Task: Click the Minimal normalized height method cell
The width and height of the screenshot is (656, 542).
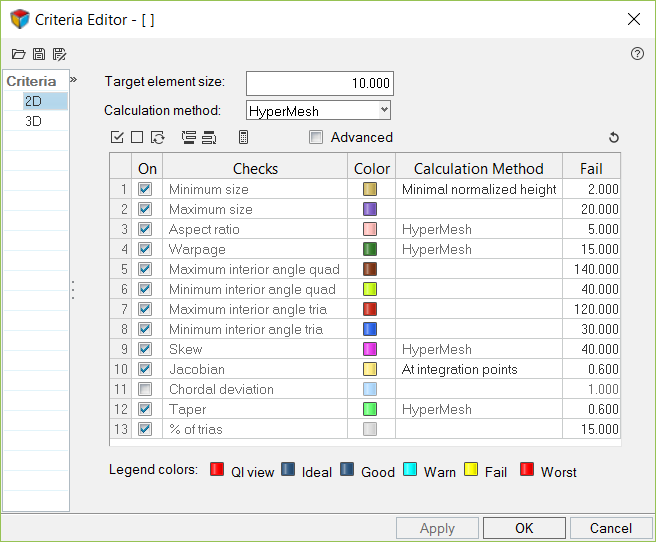Action: tap(479, 189)
